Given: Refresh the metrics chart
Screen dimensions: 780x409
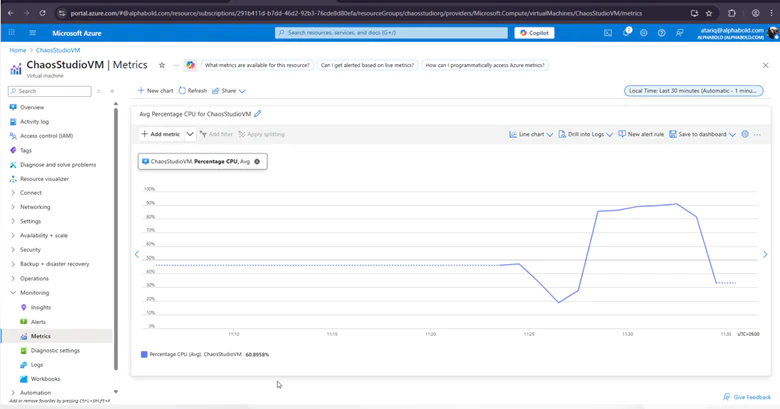Looking at the screenshot, I should (x=193, y=91).
